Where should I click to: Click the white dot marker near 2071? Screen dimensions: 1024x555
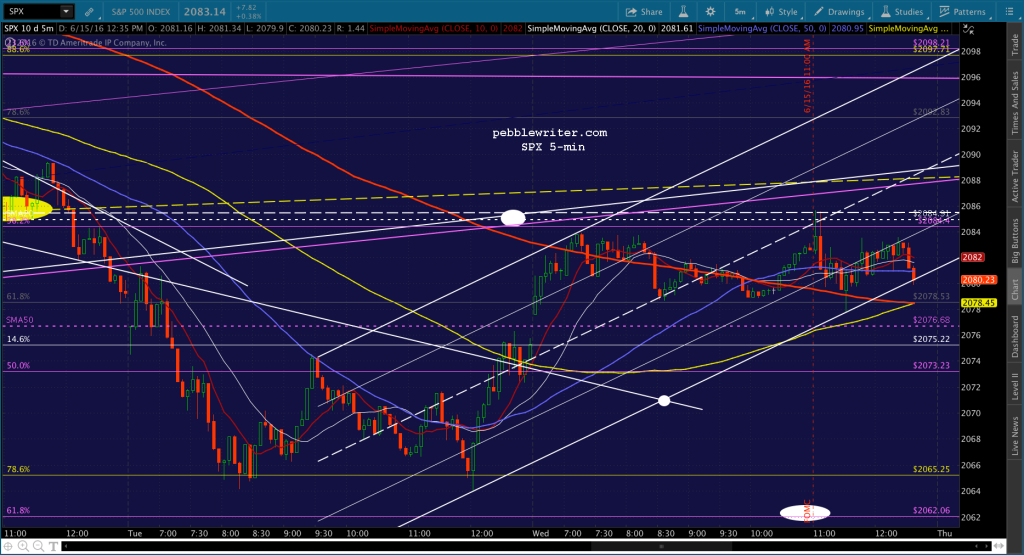tap(664, 400)
